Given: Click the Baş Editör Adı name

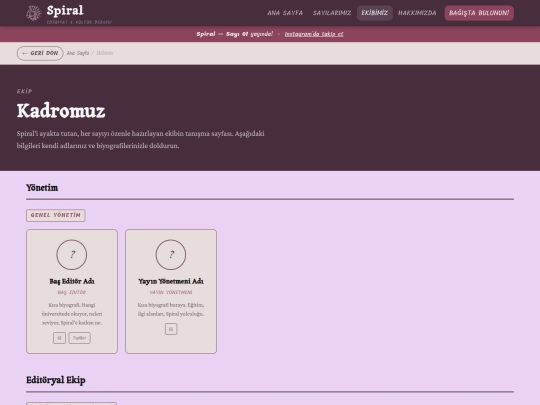Looking at the screenshot, I should [x=72, y=281].
